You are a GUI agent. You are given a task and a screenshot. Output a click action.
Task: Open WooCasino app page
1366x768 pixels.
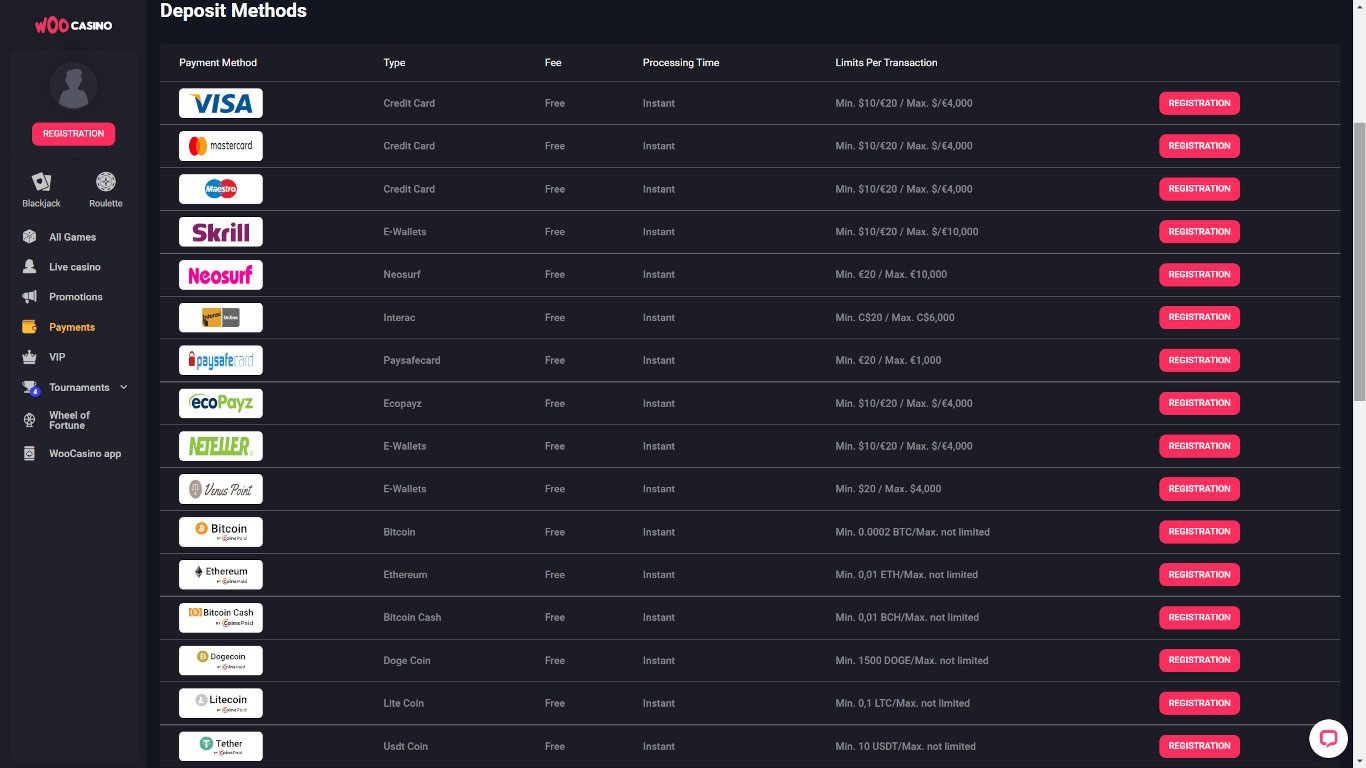(85, 453)
